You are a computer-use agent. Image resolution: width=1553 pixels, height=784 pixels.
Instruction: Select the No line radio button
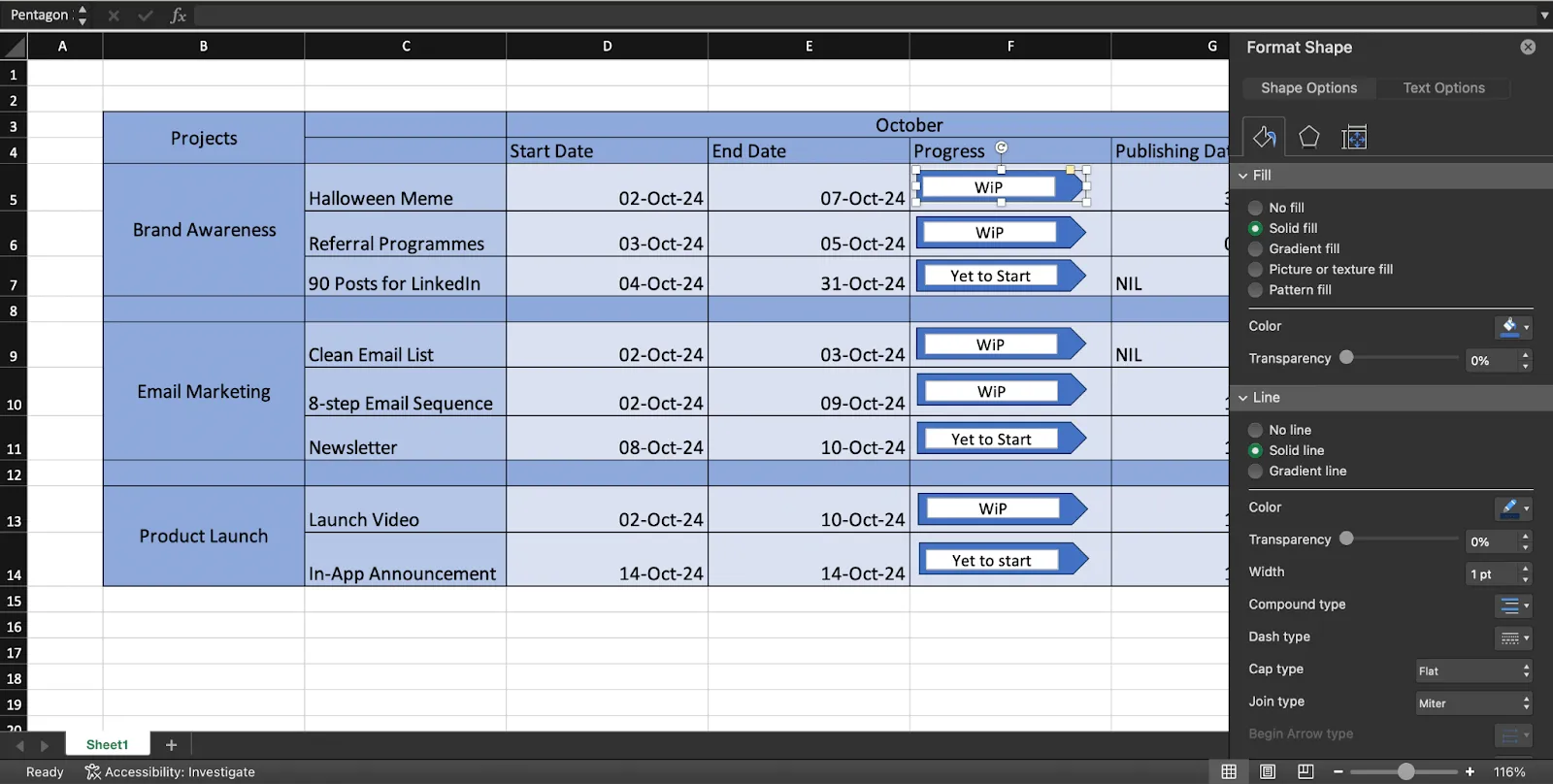pyautogui.click(x=1255, y=430)
